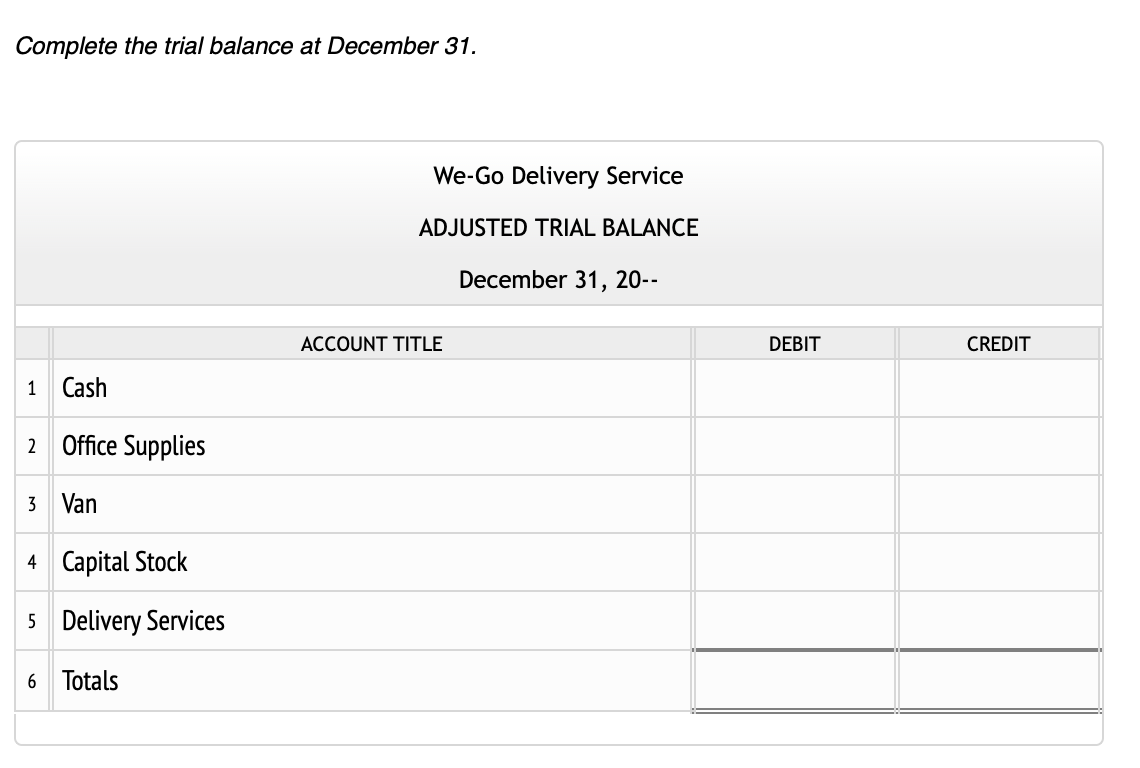The height and width of the screenshot is (768, 1140).
Task: Click the ACCOUNT TITLE column header
Action: click(371, 344)
